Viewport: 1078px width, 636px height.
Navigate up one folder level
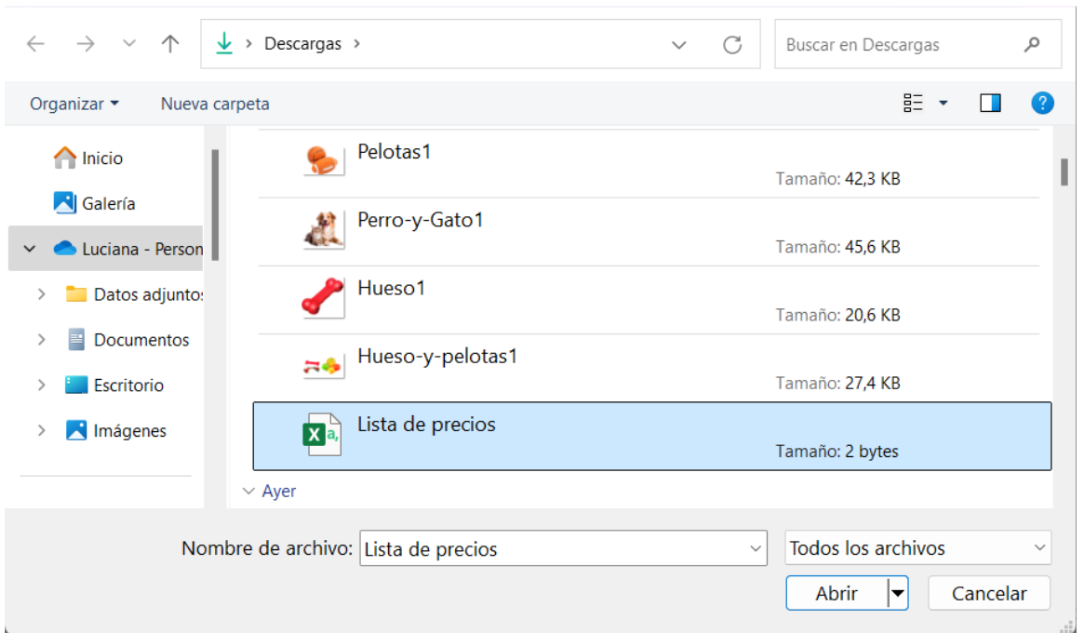170,44
